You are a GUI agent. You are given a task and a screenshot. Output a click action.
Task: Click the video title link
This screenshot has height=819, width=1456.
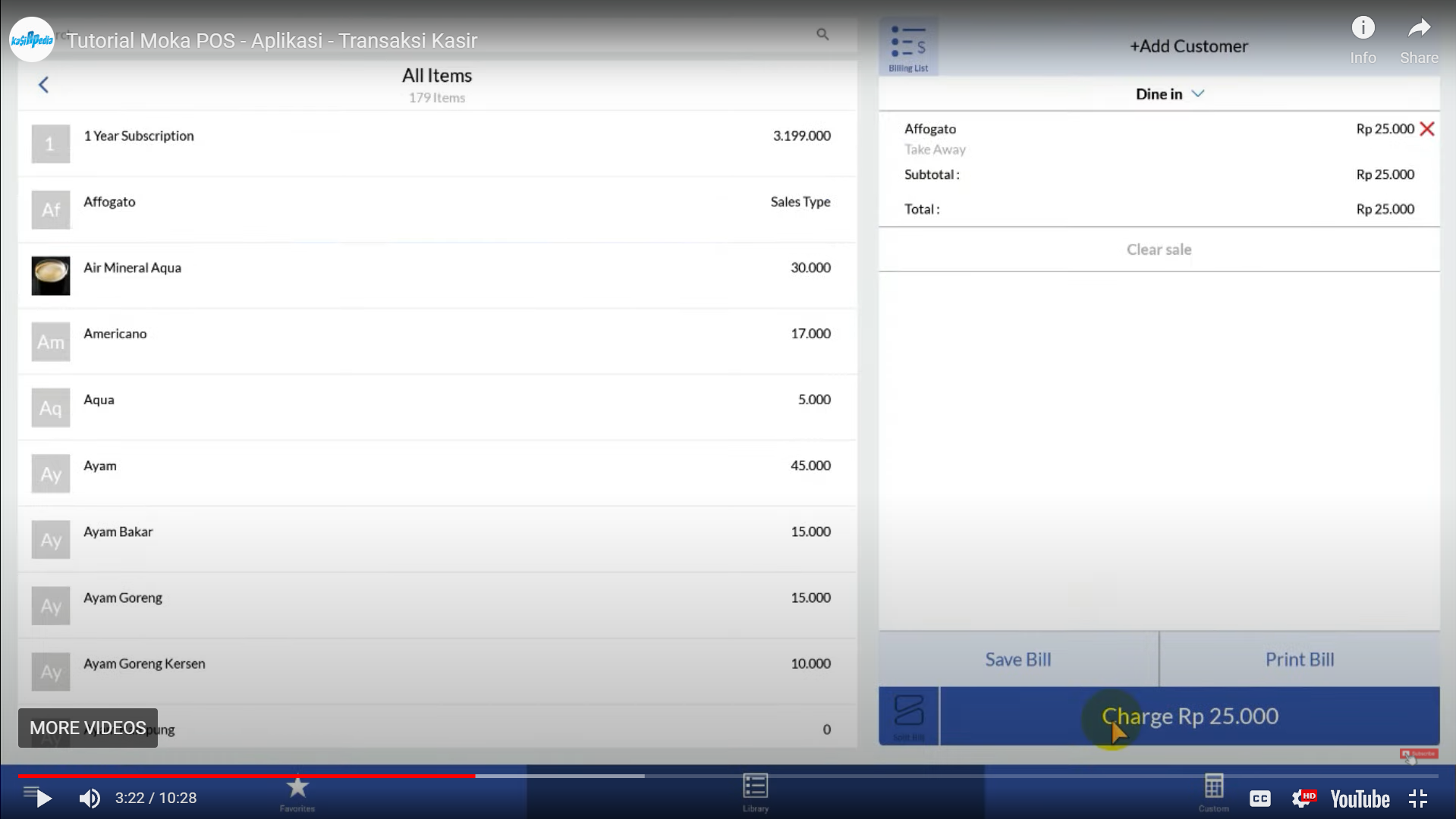272,41
